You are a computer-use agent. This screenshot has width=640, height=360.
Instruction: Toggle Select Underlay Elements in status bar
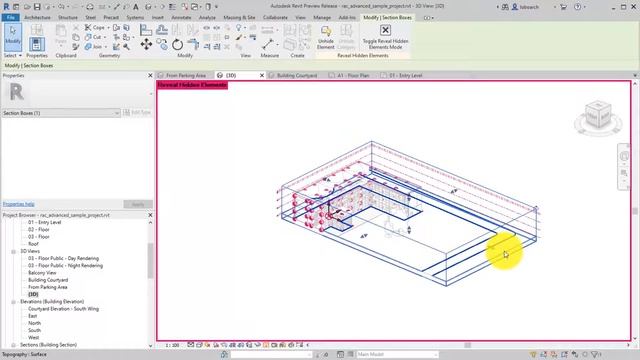543,354
